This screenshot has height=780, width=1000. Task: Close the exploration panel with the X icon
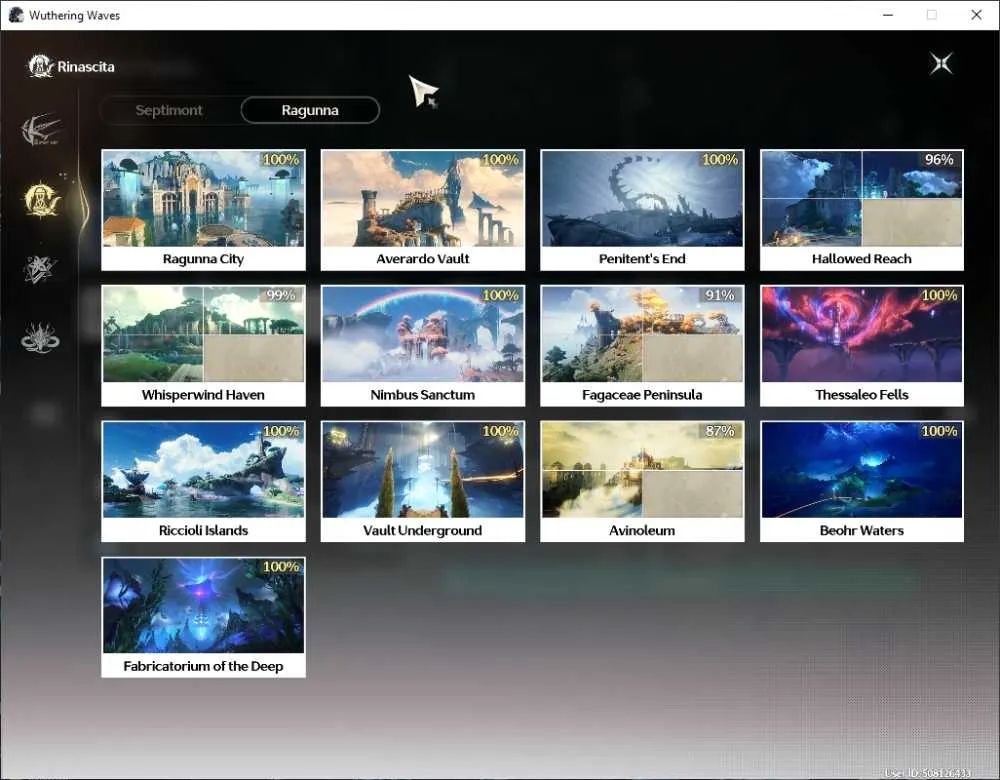[941, 64]
